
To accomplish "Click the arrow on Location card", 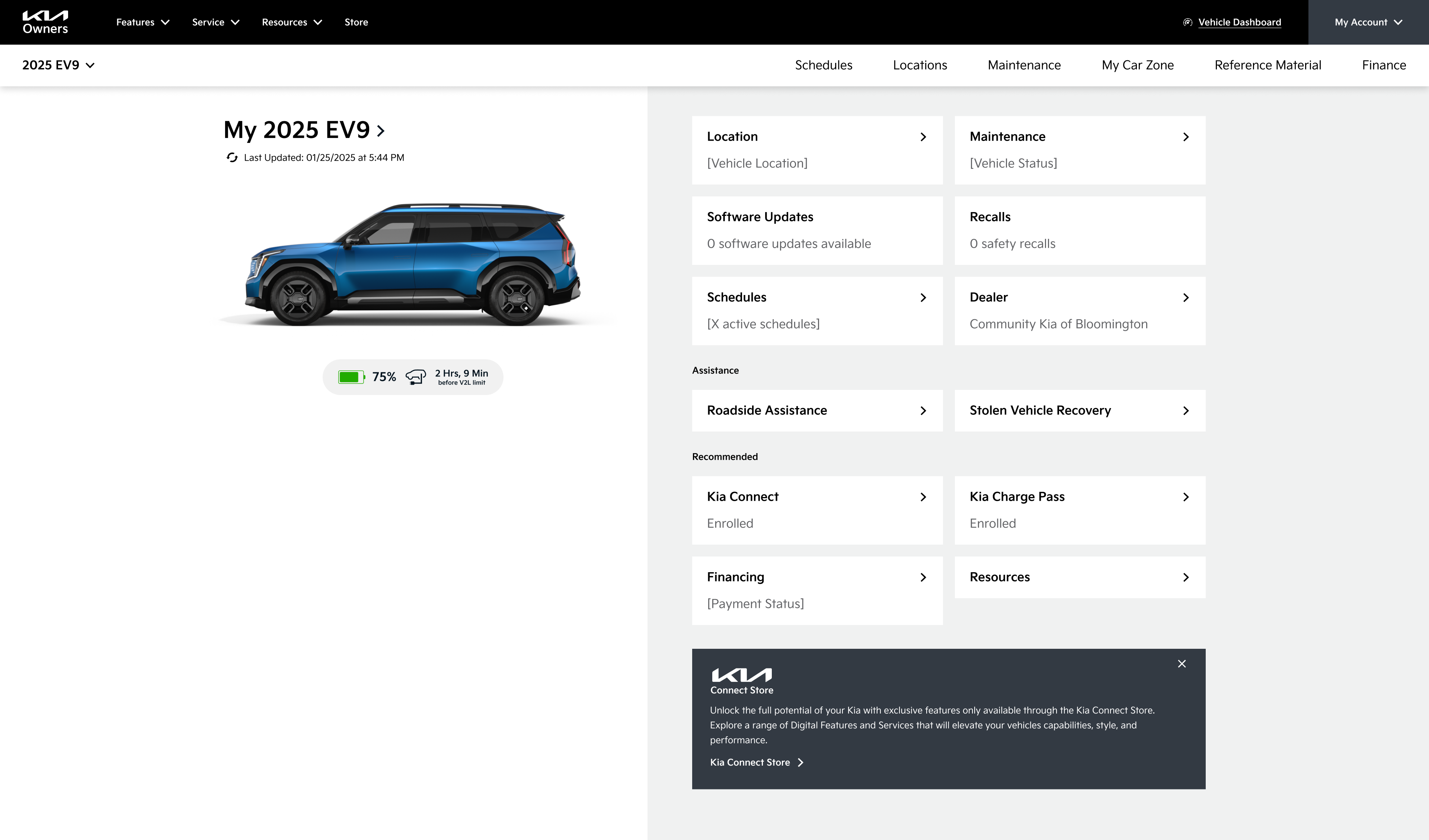I will tap(923, 137).
